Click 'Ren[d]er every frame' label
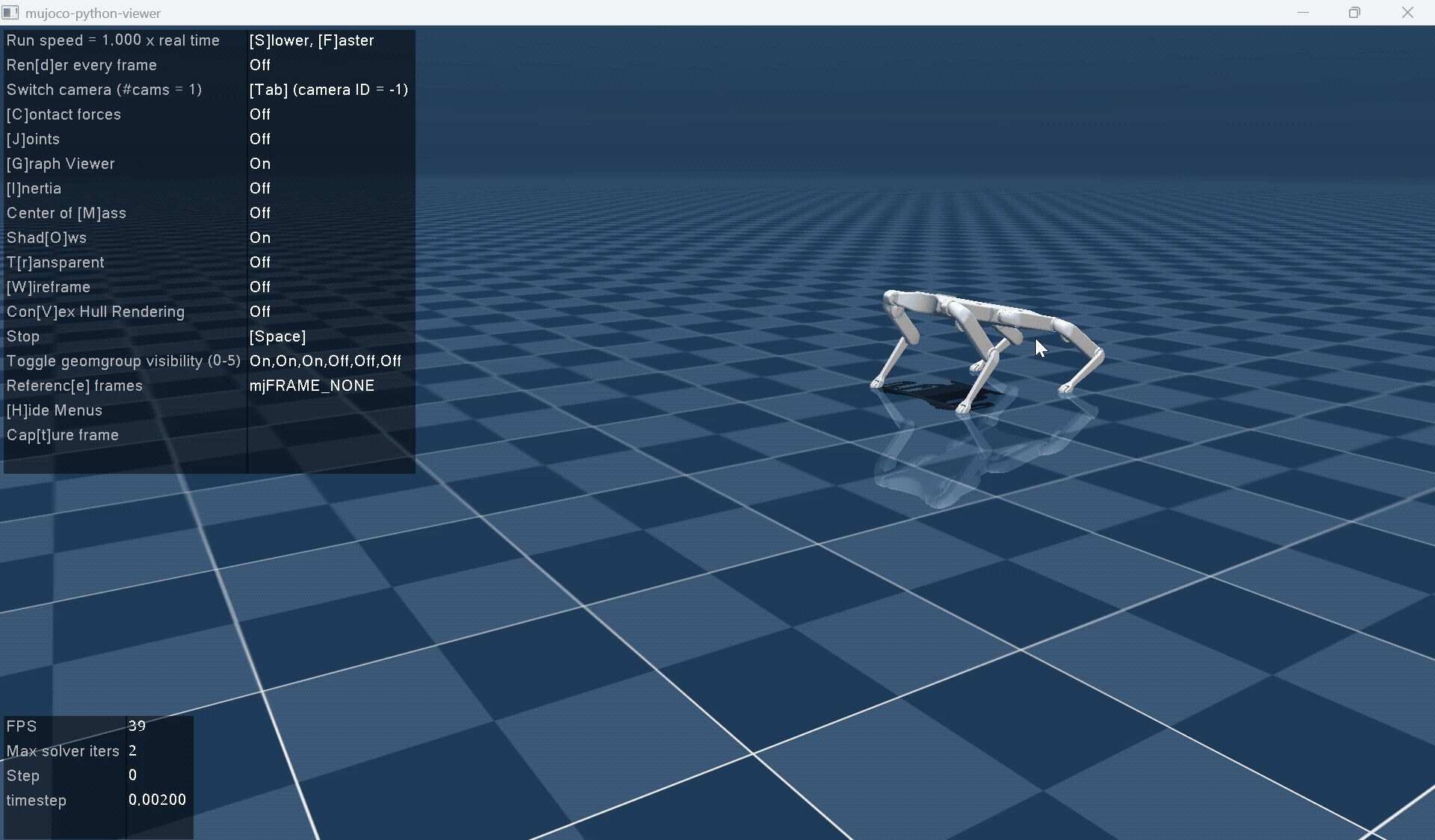The image size is (1435, 840). point(81,65)
